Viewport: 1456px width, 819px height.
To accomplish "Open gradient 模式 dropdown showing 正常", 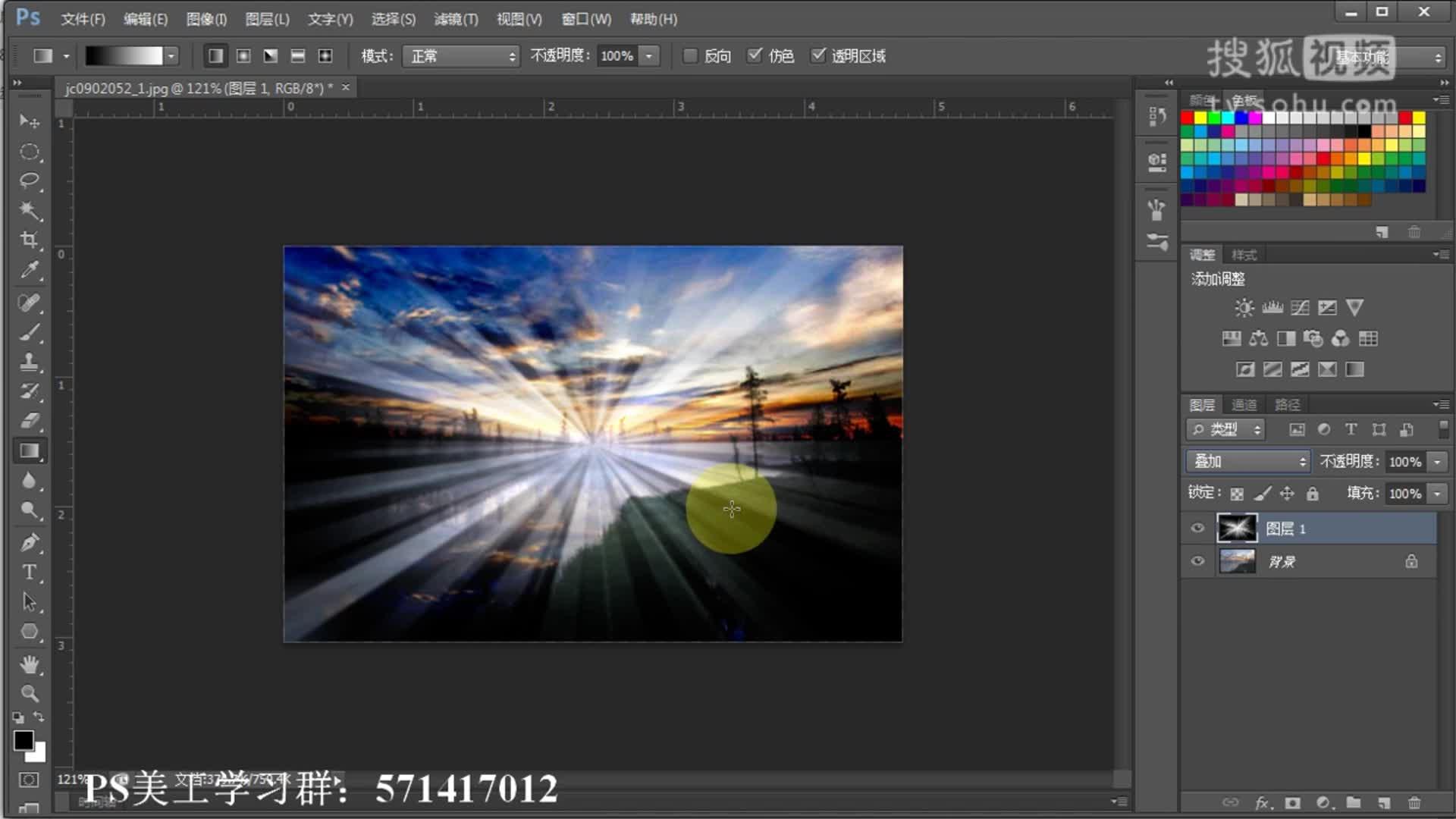I will pos(461,56).
